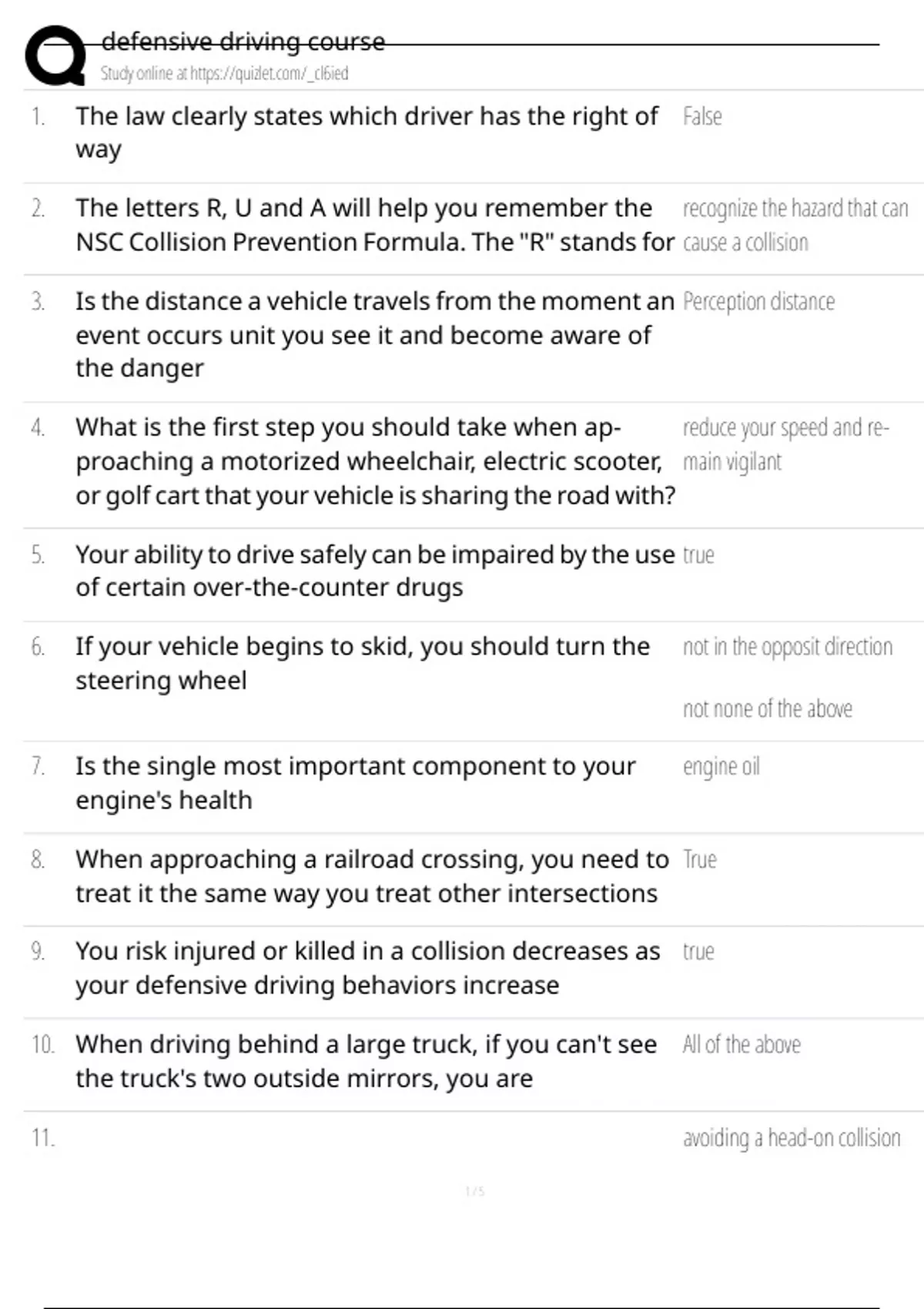Viewport: 924px width, 1309px height.
Task: Click the "avoiding a head-on collision" answer
Action: (x=792, y=1138)
